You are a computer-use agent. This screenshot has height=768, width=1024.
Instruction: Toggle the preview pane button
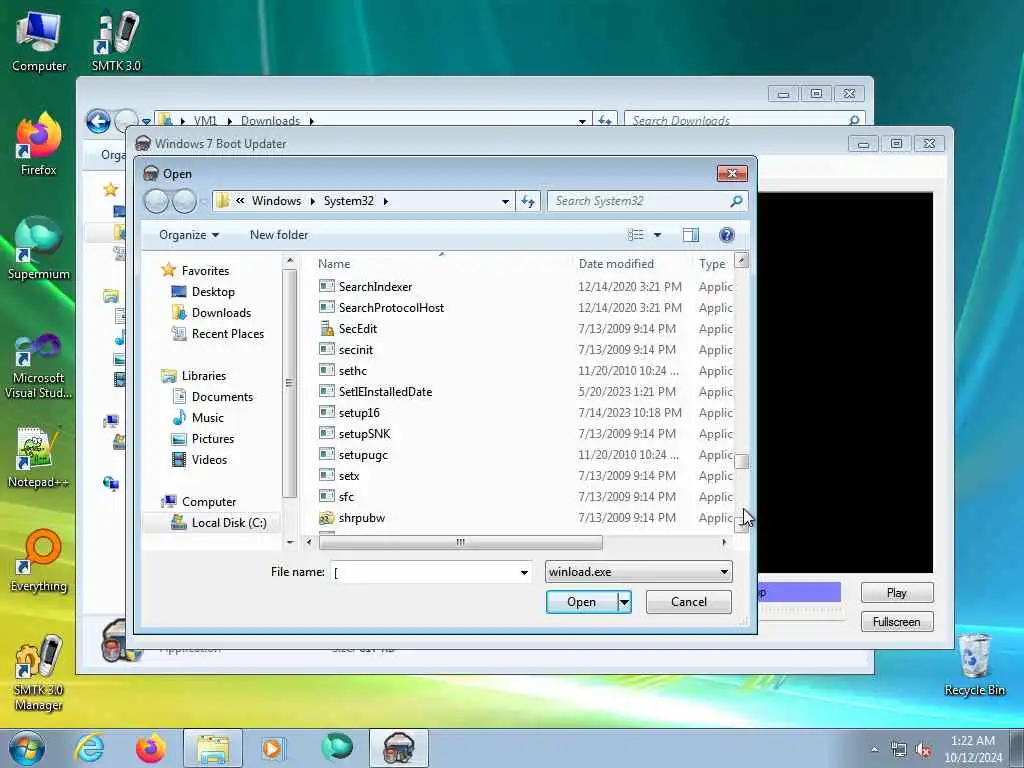691,235
